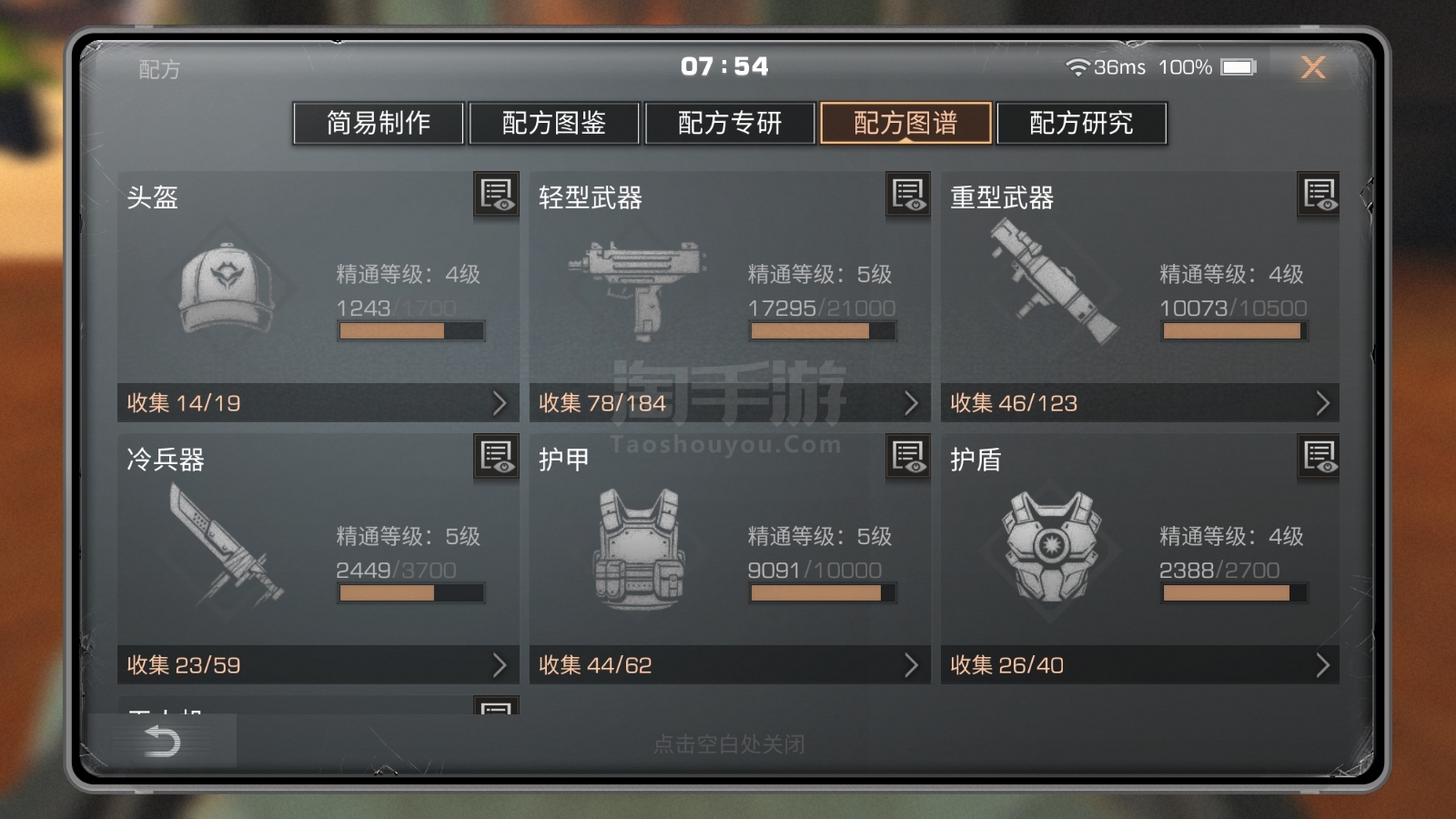Select the 配方研究 tab
Screen dimensions: 1456x819
(x=1081, y=123)
